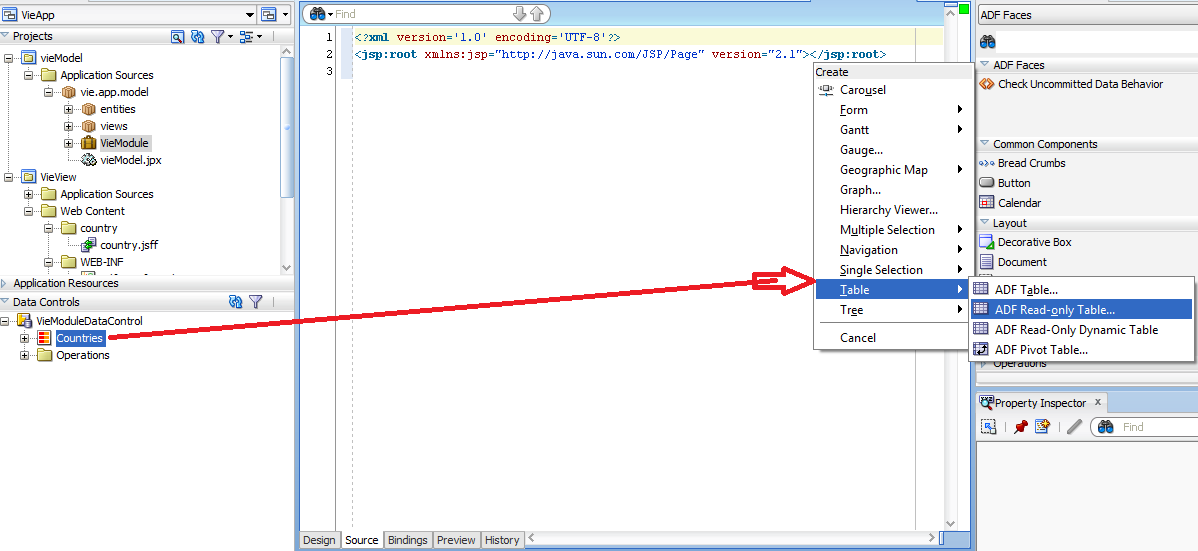Open the Projects navigator display options icon
Image resolution: width=1198 pixels, height=551 pixels.
pyautogui.click(x=246, y=36)
